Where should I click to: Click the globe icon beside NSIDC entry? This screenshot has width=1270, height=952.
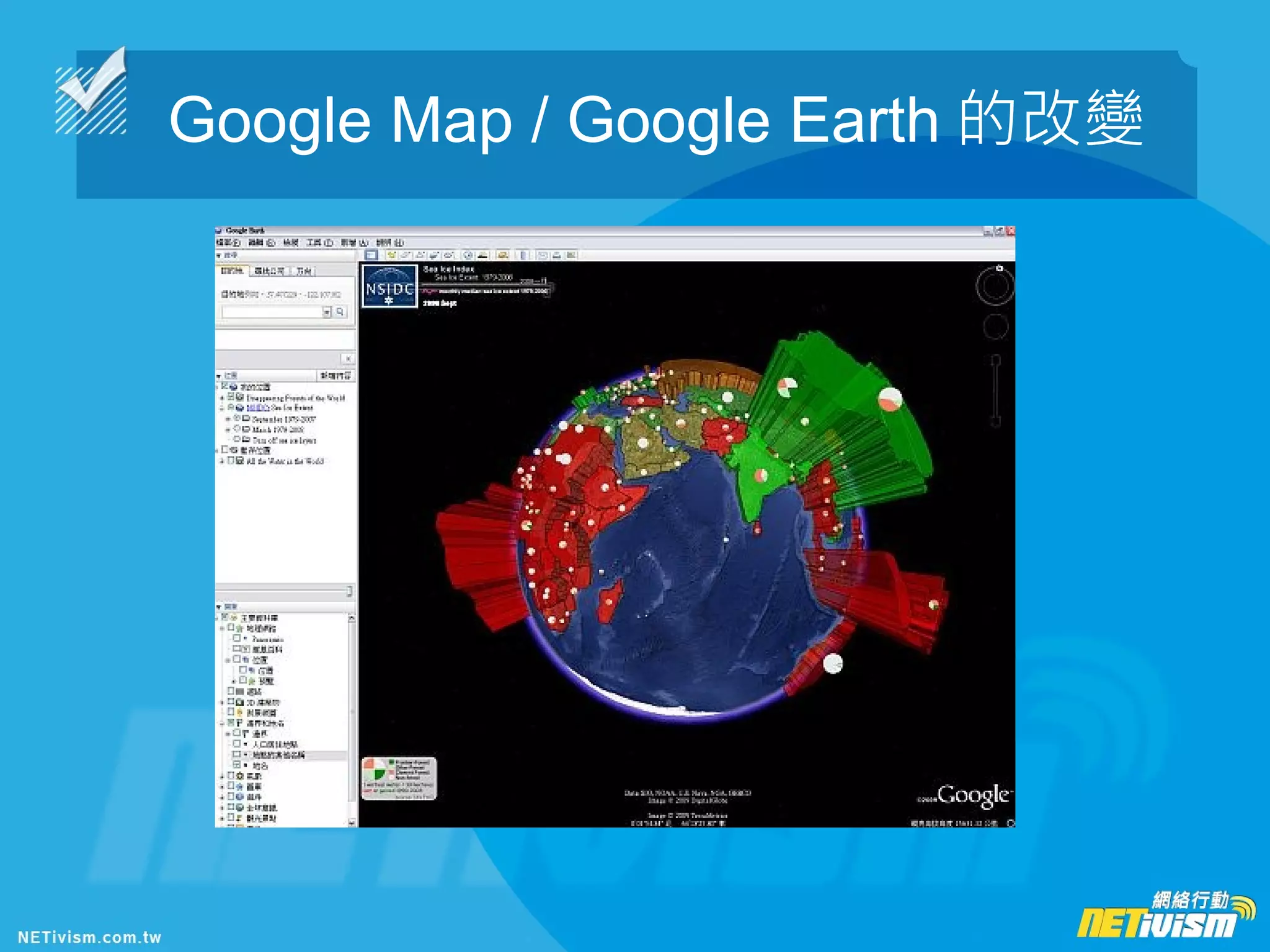tap(239, 408)
